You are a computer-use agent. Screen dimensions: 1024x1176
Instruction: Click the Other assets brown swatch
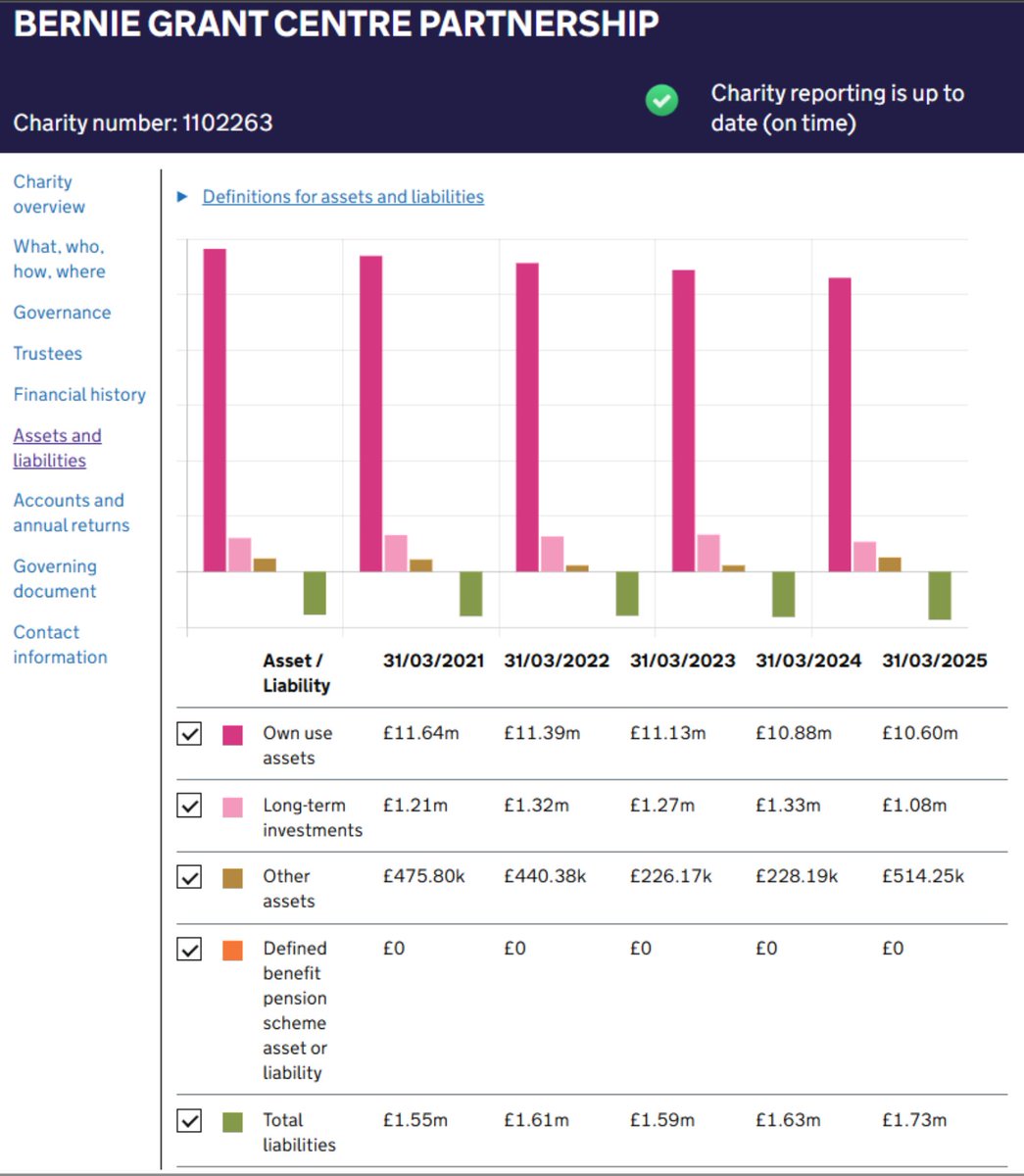232,878
